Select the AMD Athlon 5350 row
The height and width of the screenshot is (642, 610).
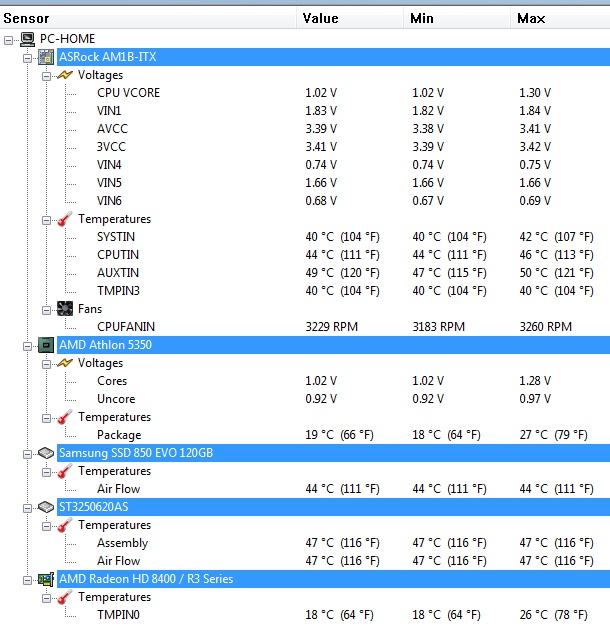(333, 345)
